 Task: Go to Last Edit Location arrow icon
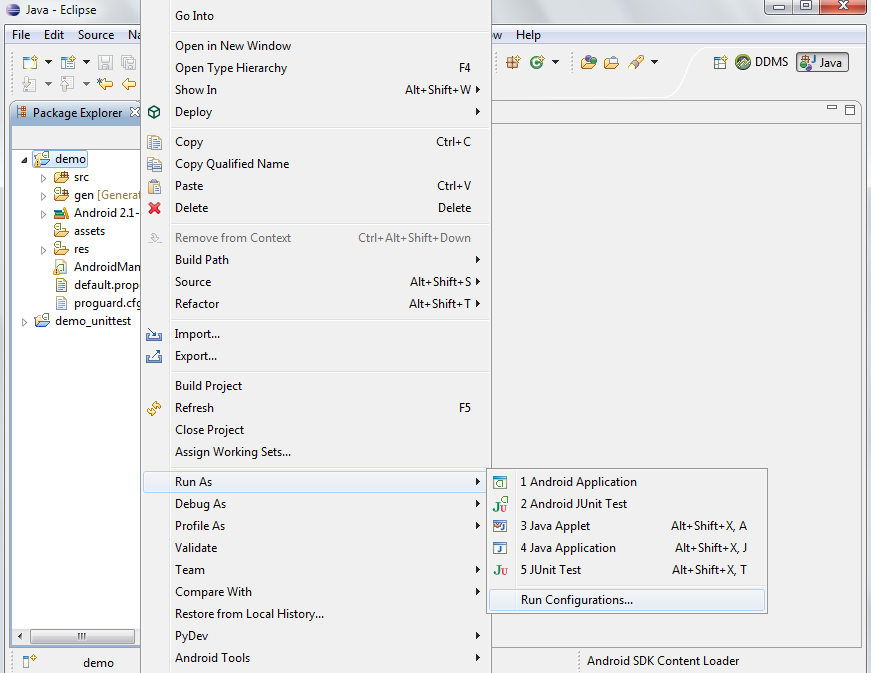click(x=105, y=84)
